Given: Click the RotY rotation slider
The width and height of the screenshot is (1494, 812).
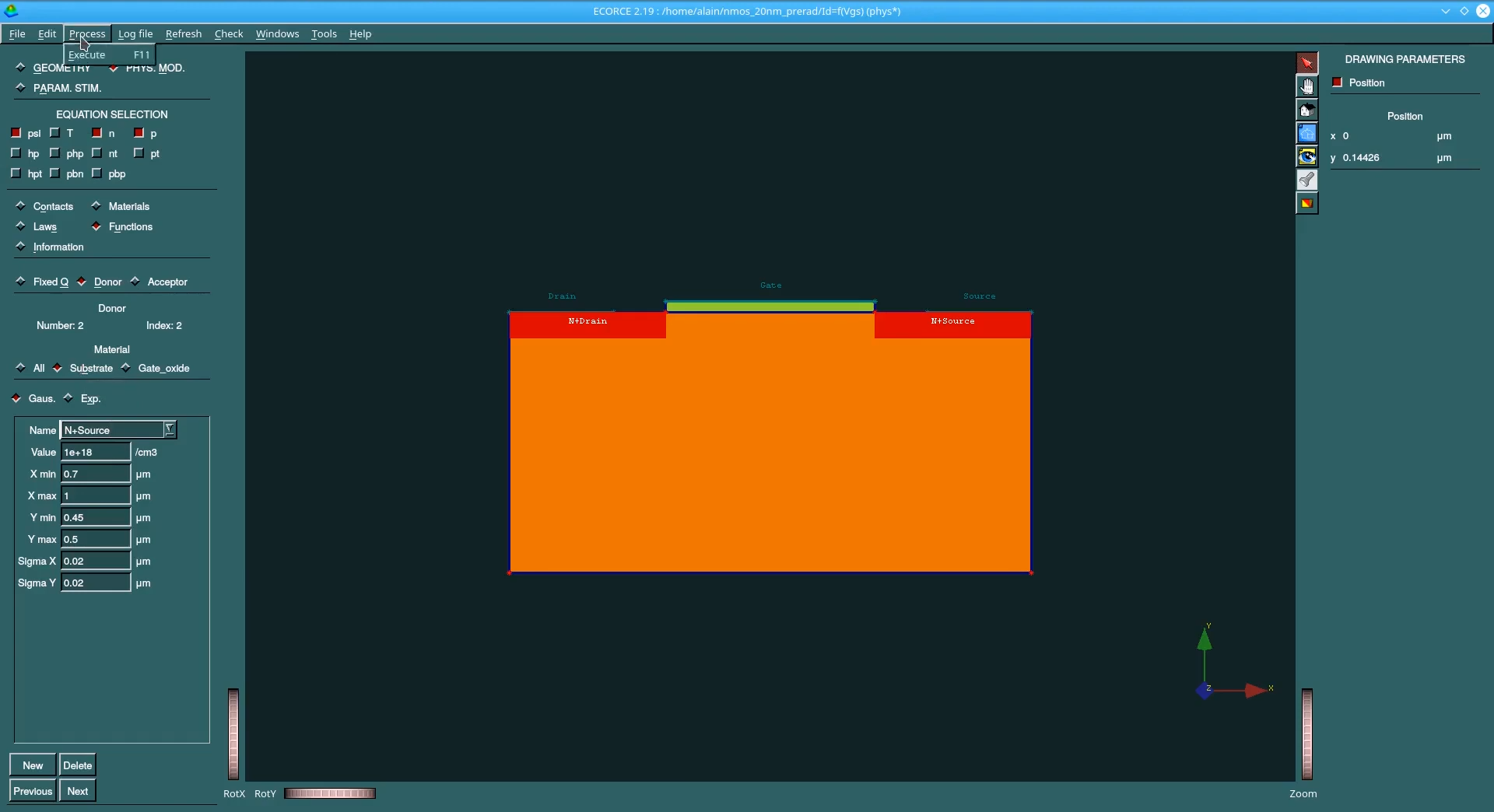Looking at the screenshot, I should click(x=330, y=793).
